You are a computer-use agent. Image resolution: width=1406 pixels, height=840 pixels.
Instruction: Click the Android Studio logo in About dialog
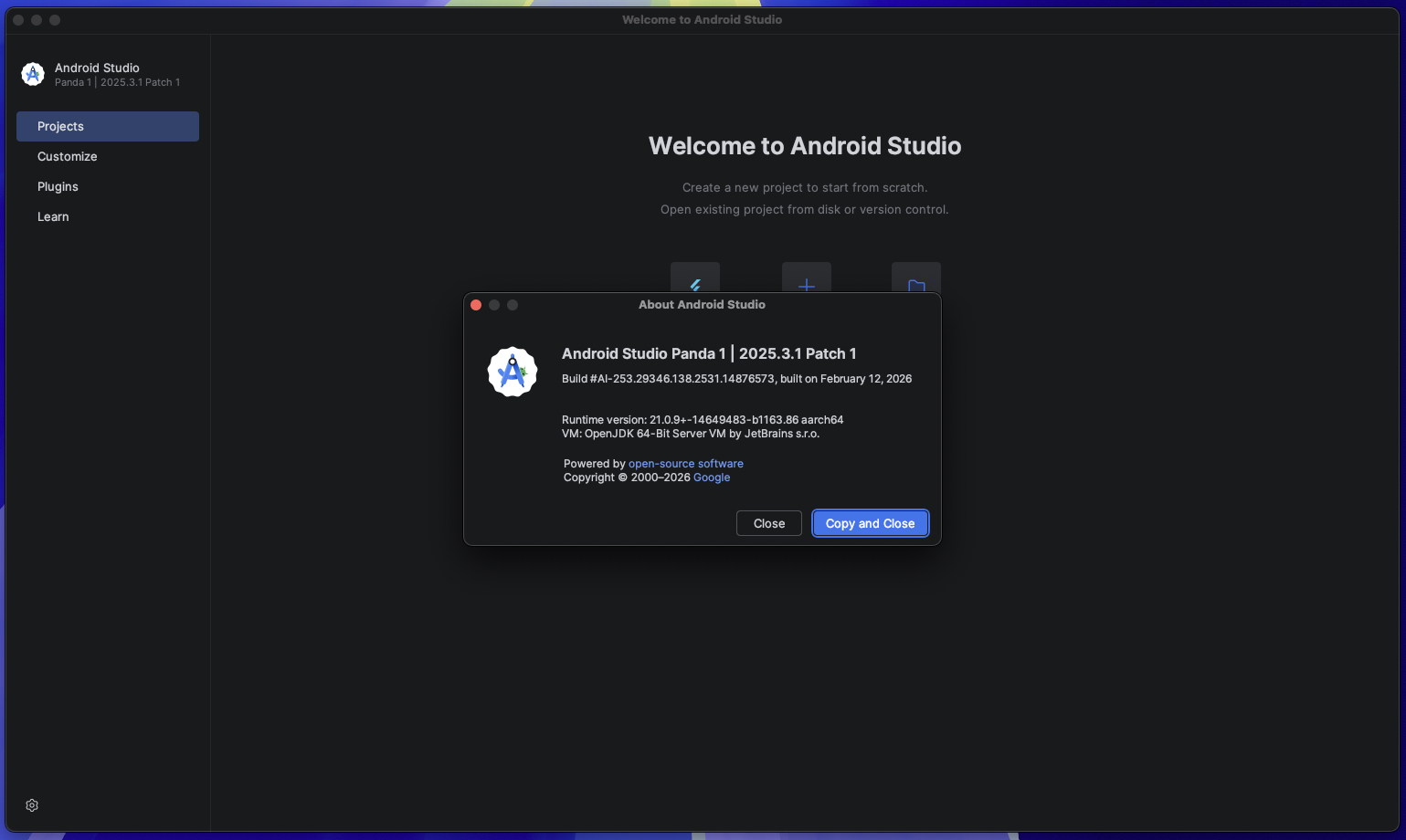click(x=513, y=372)
